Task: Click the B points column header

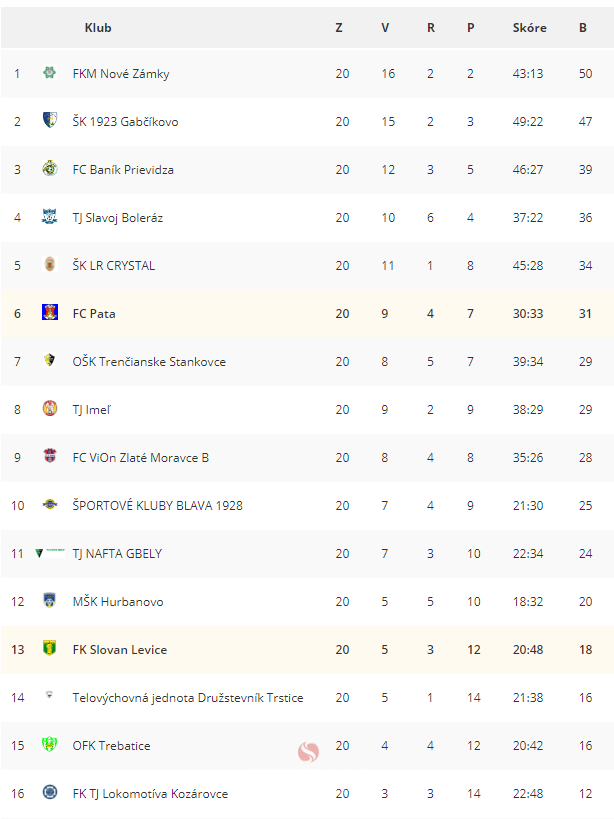Action: 583,28
